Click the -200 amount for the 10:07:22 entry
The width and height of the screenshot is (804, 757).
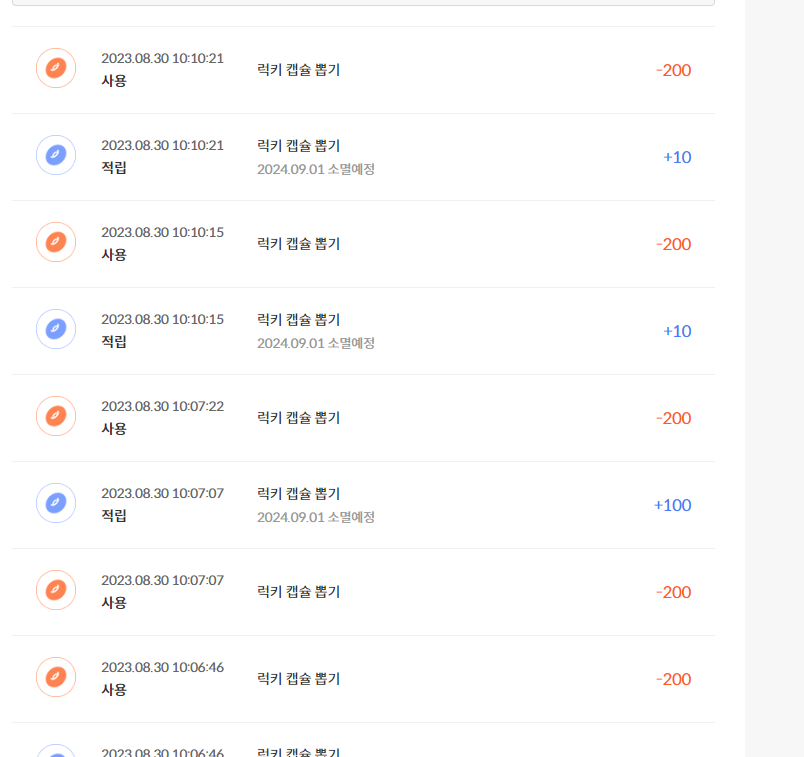point(673,418)
